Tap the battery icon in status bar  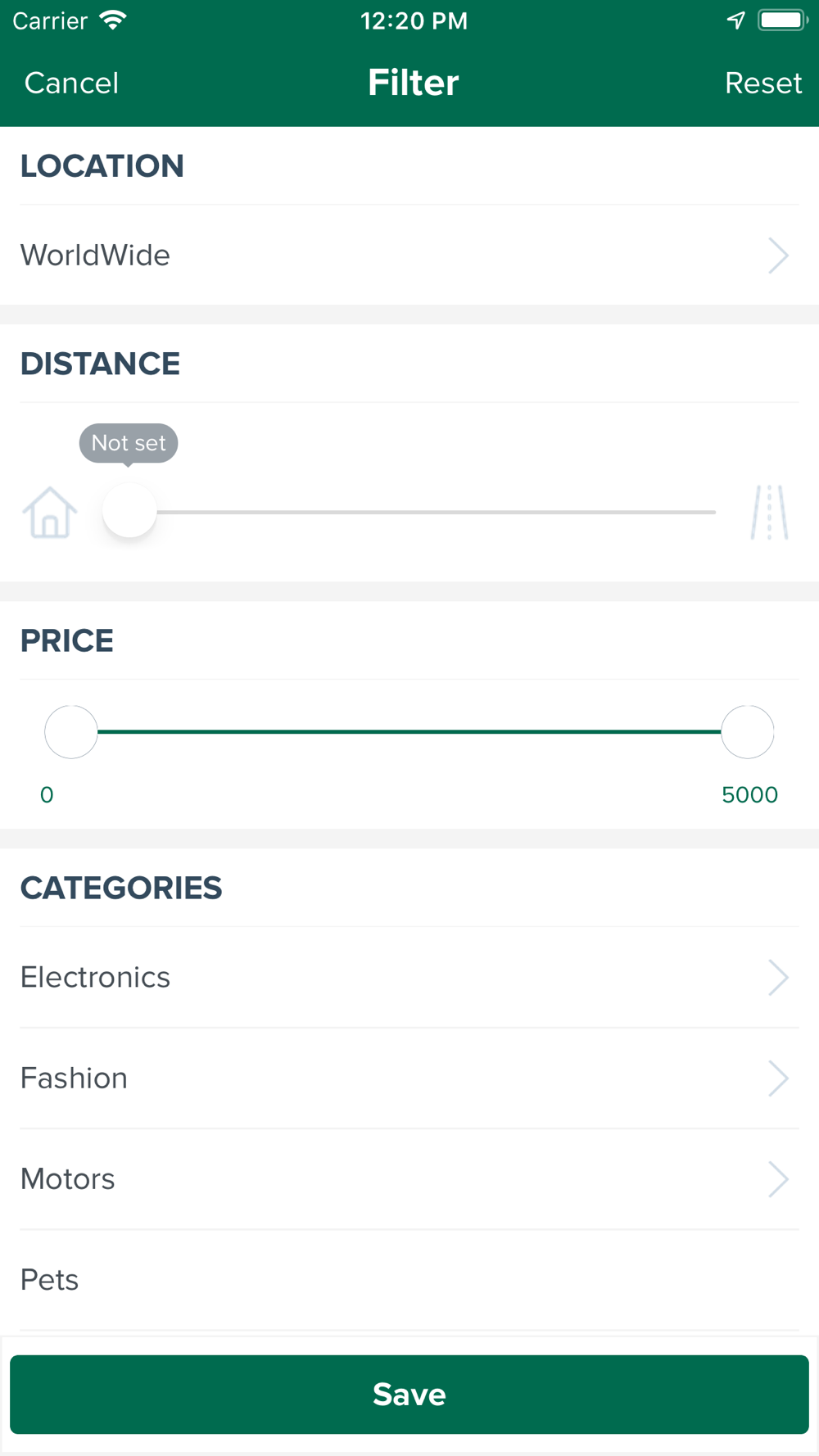point(783,20)
